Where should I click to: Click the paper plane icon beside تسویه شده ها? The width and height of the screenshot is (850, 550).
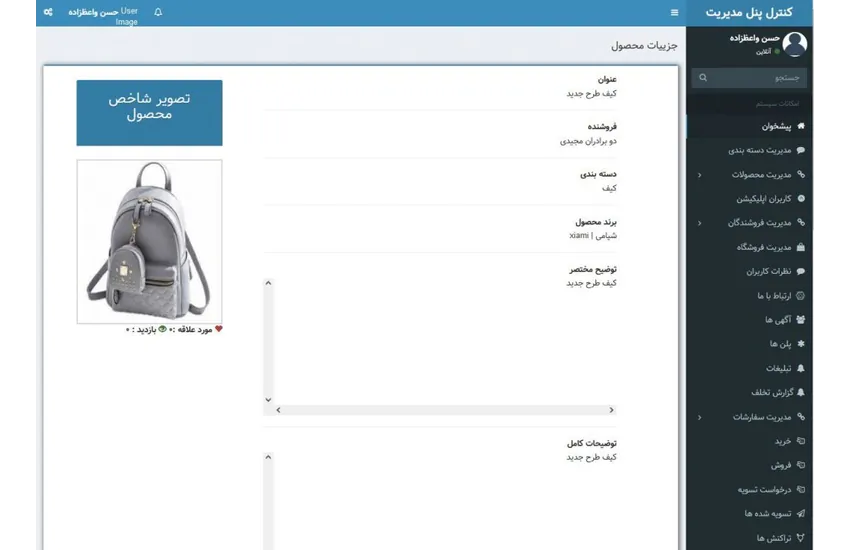click(x=801, y=513)
